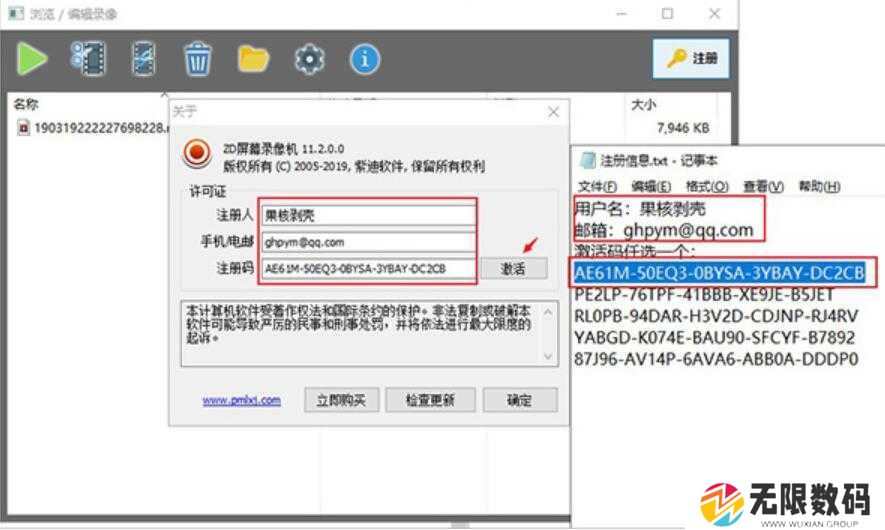Click the code PE2LP-76TPF line in Notepad

[703, 295]
